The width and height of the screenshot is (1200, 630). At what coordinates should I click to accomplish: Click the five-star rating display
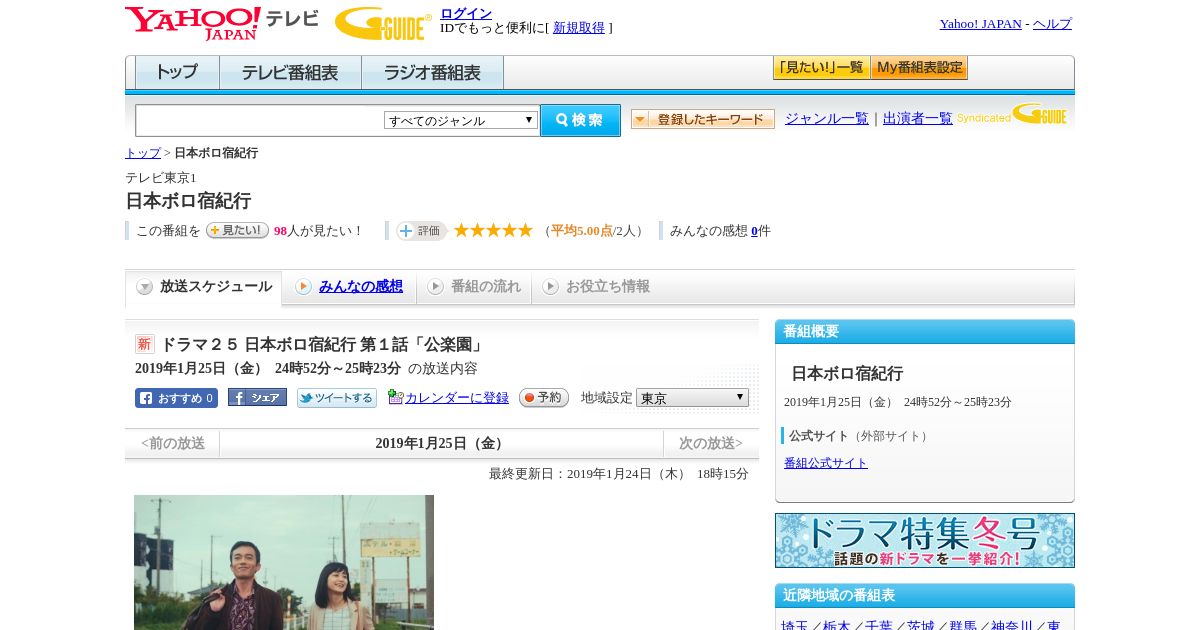pyautogui.click(x=493, y=230)
